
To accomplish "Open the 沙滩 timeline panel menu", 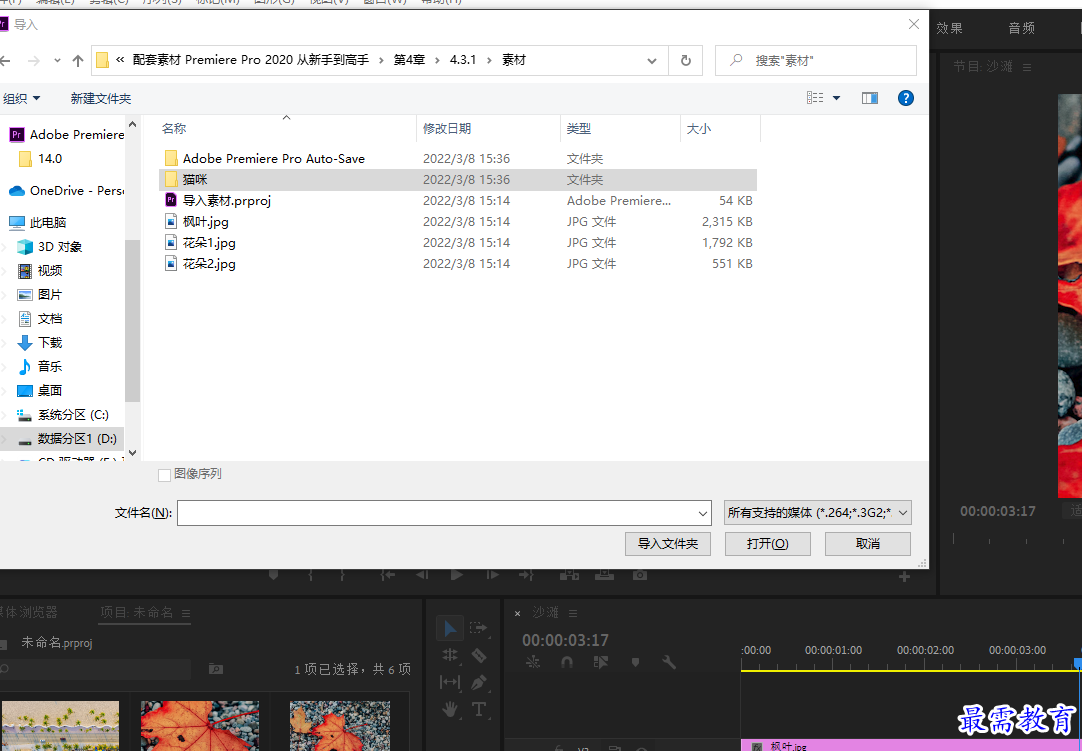I will [573, 613].
